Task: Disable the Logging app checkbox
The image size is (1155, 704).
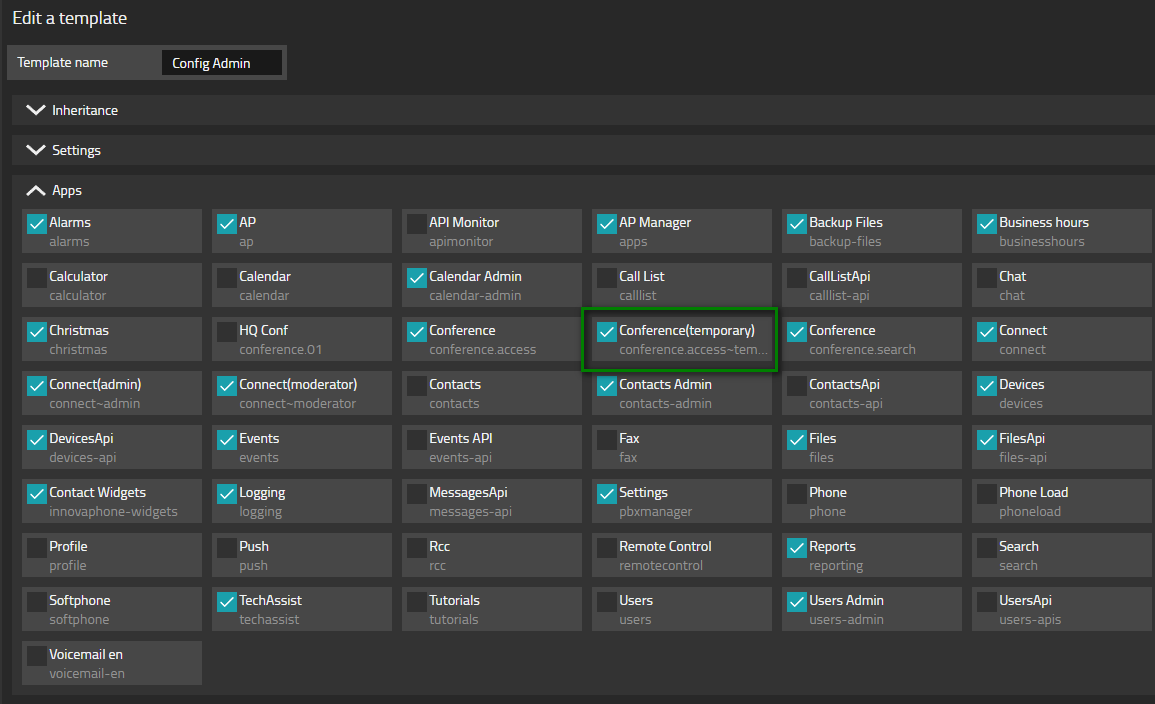Action: (227, 493)
